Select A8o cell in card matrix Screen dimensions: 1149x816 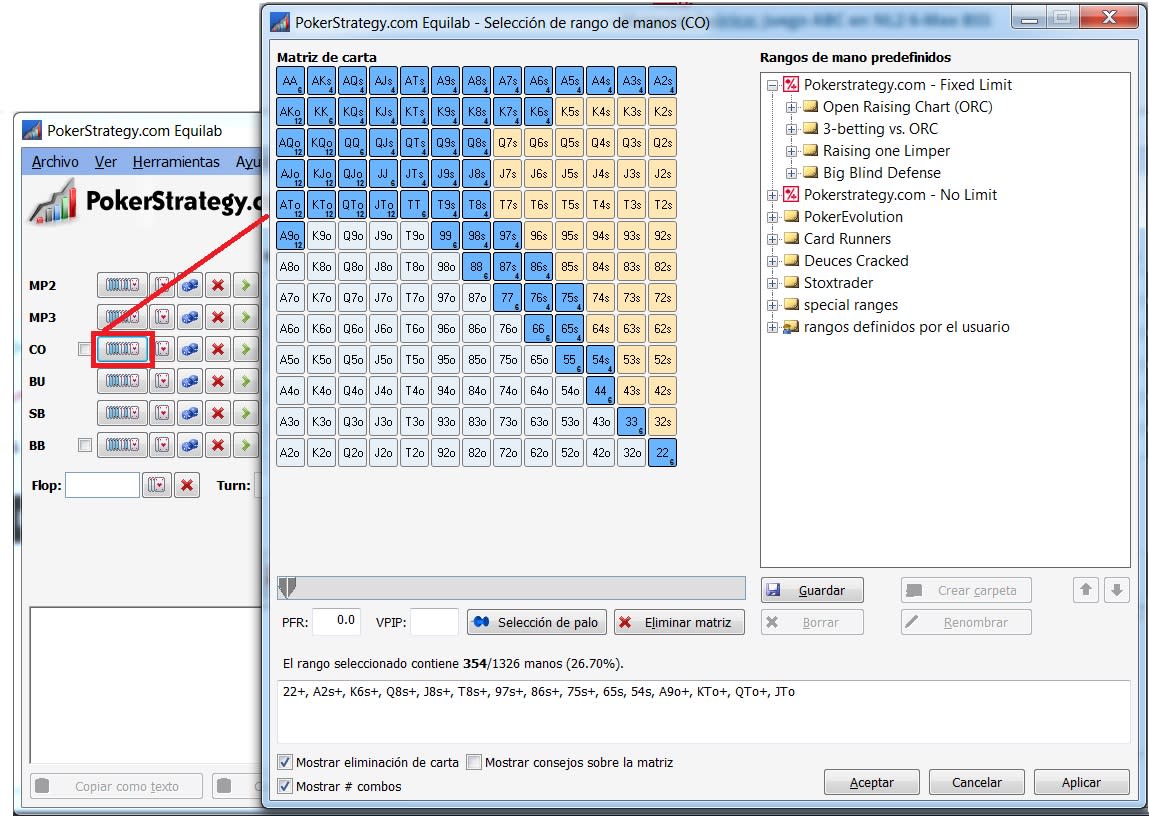(x=290, y=267)
